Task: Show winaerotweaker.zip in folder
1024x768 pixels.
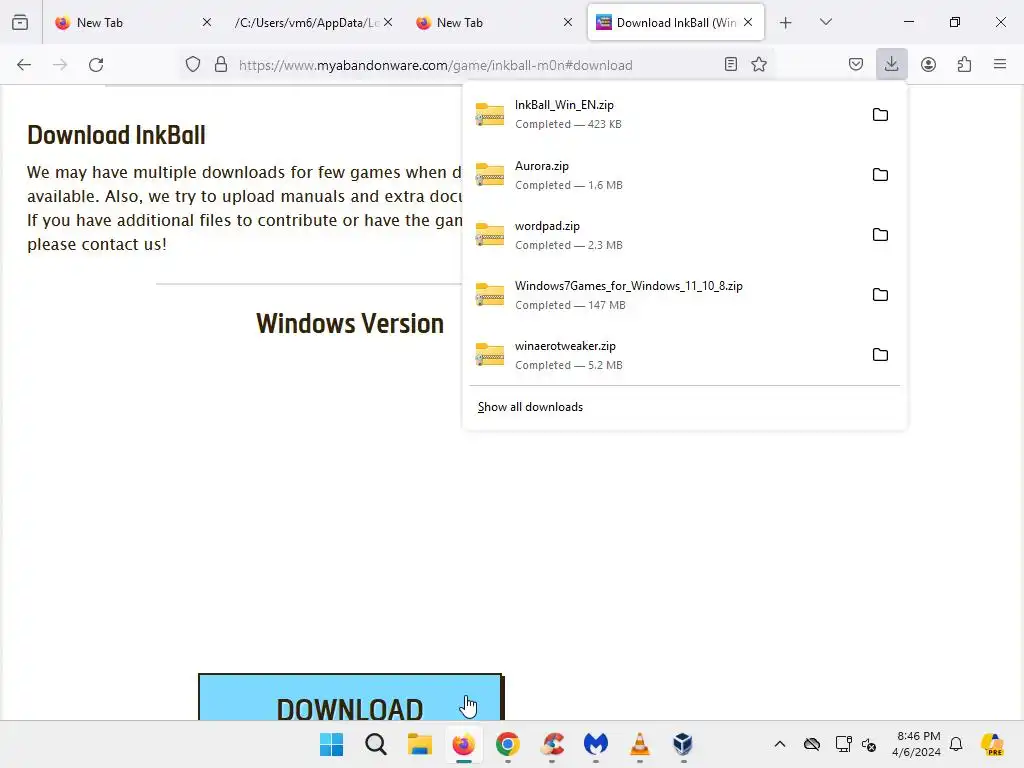Action: point(880,355)
